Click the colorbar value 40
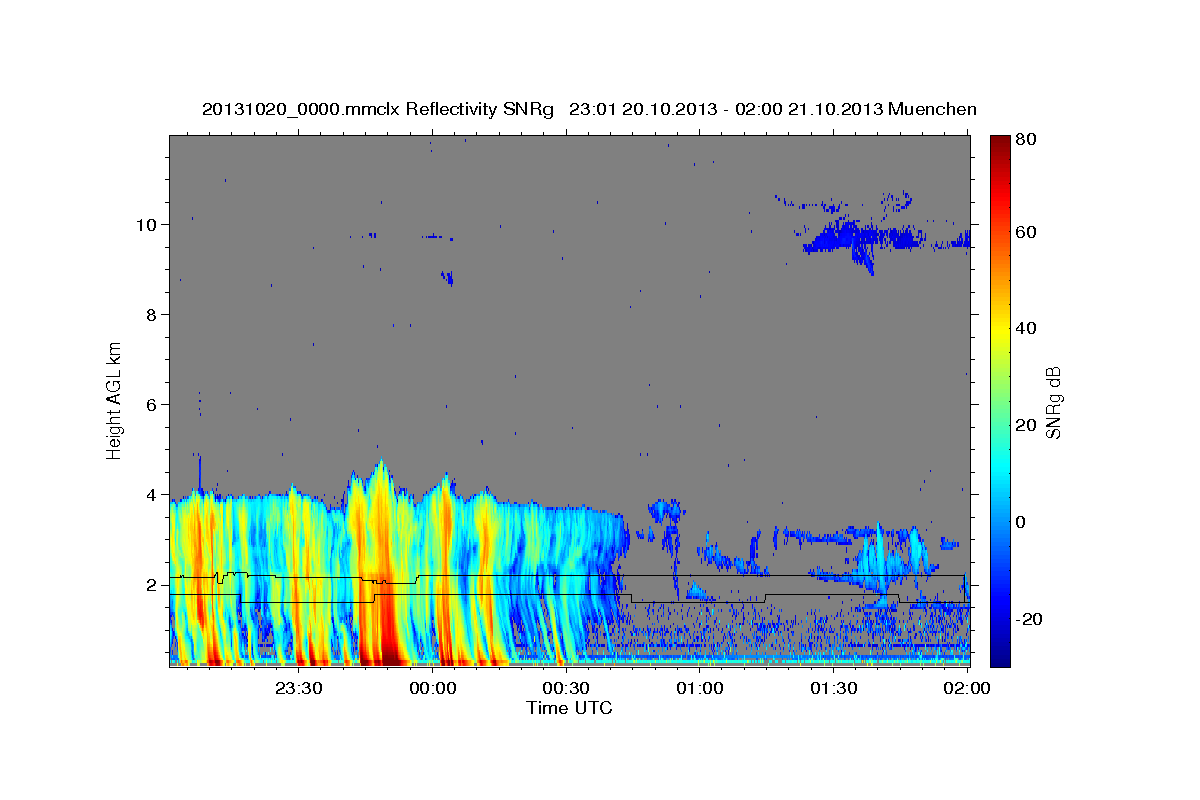This screenshot has height=800, width=1200. click(1027, 329)
